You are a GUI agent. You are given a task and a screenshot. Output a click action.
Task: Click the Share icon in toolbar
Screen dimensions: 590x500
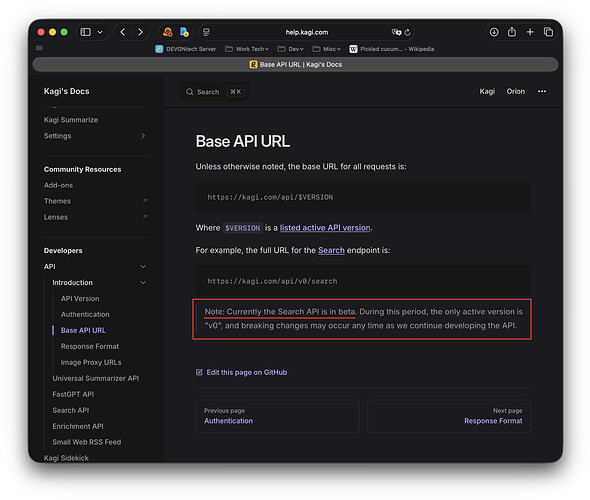512,32
